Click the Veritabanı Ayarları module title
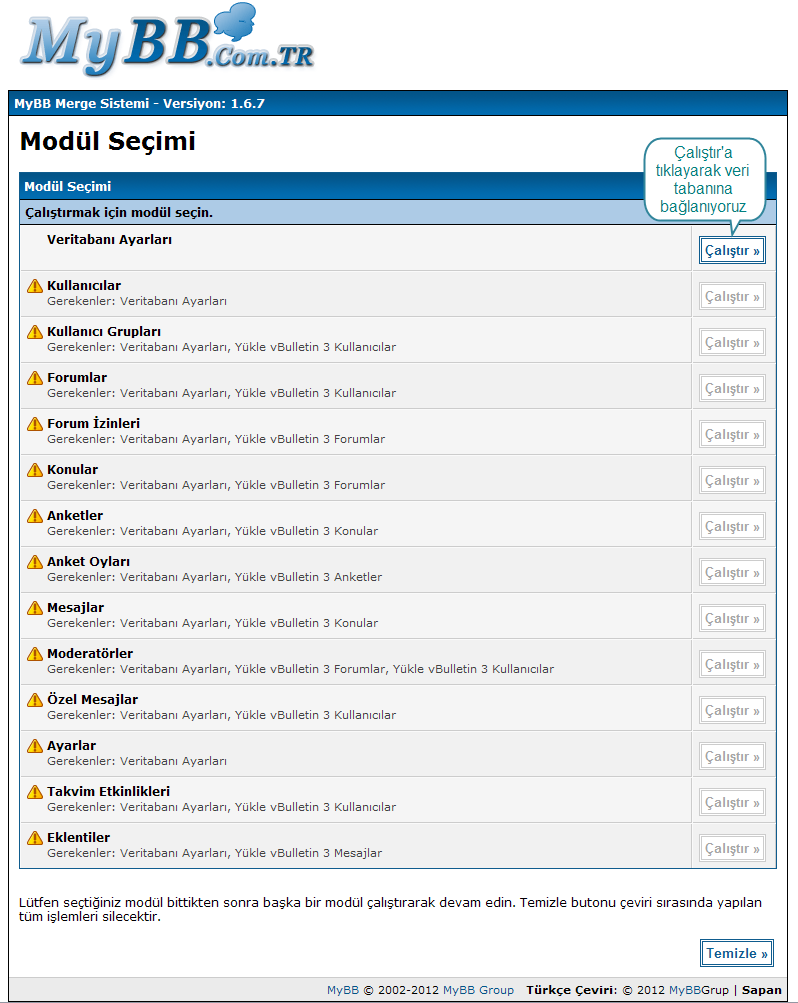Viewport: 798px width, 1003px height. click(x=109, y=240)
